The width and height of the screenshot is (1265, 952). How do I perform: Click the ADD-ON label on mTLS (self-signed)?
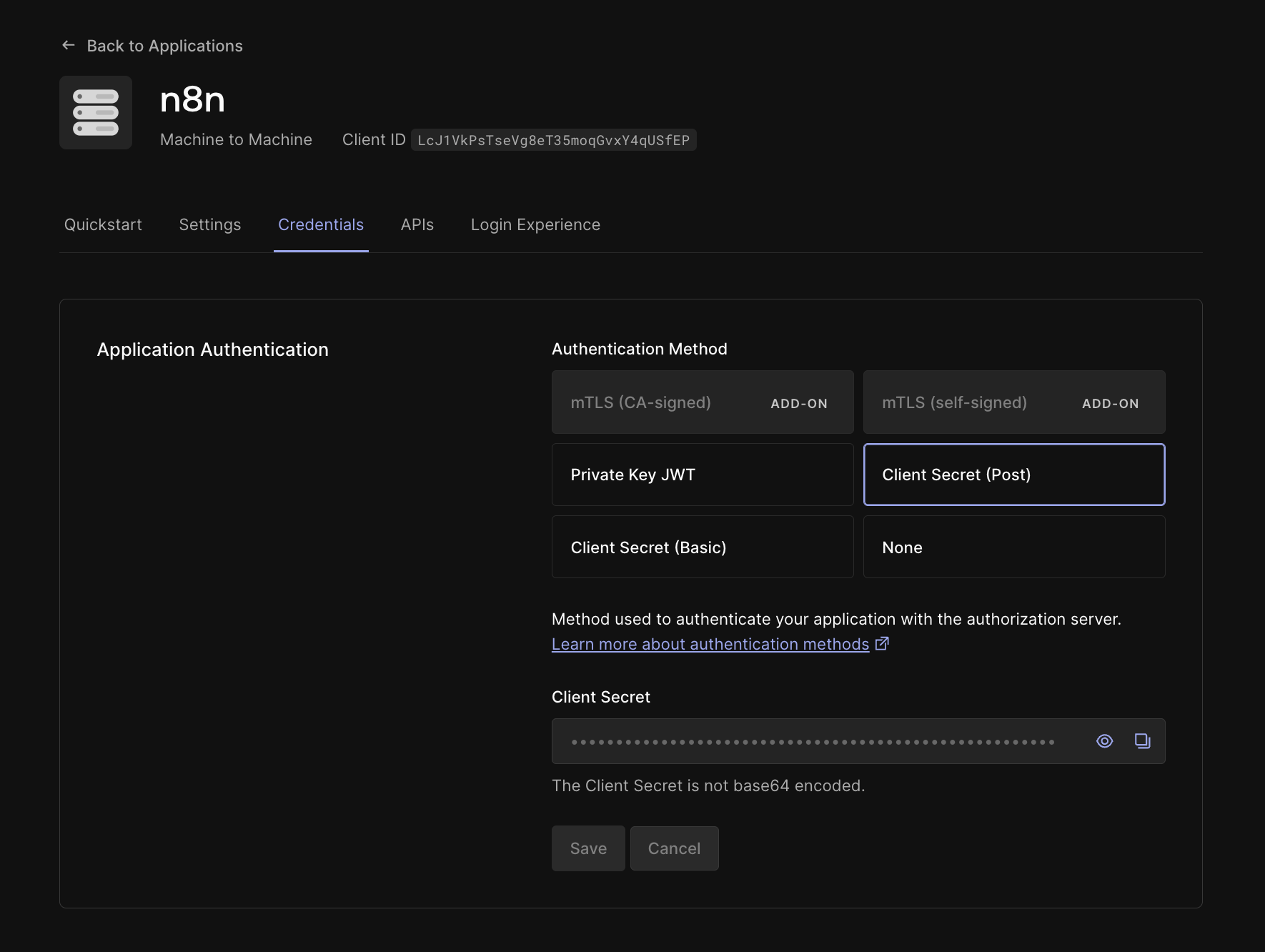(x=1109, y=404)
